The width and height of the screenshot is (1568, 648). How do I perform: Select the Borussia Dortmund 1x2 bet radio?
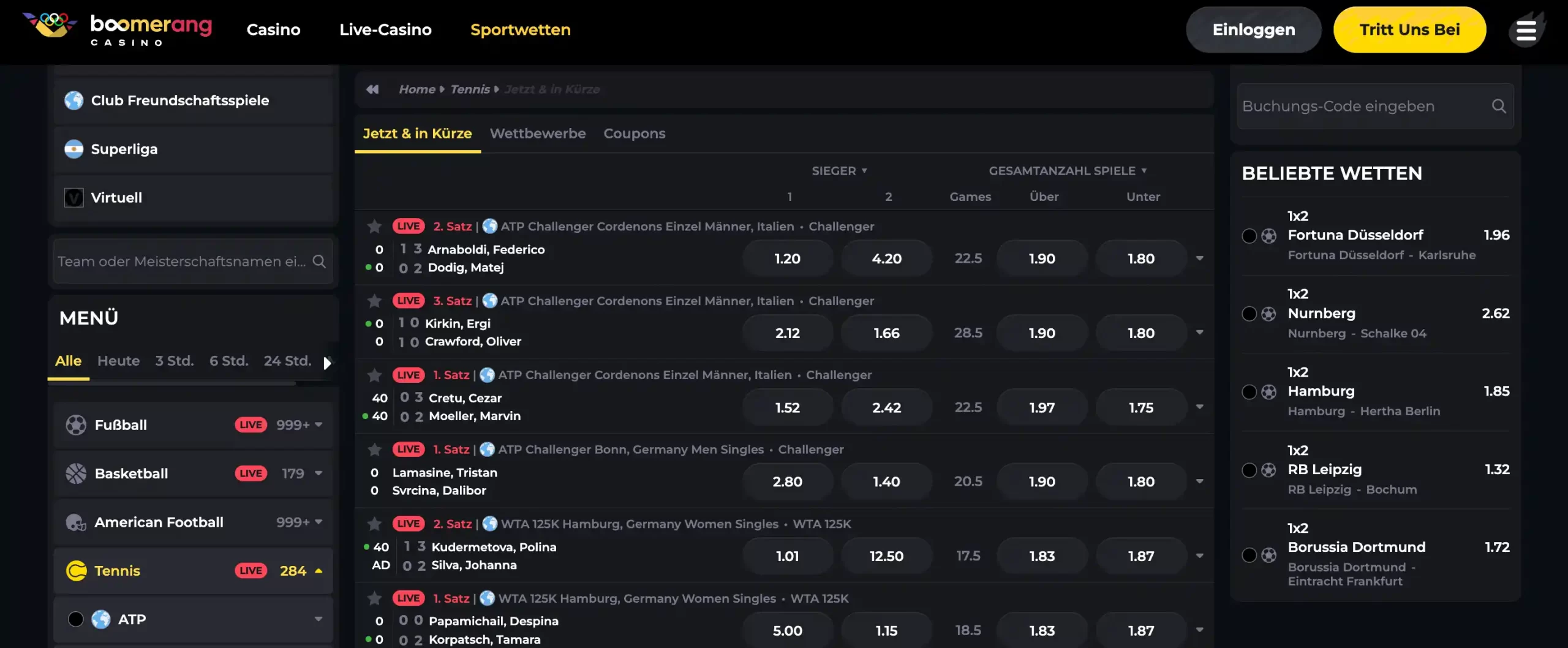[1249, 555]
